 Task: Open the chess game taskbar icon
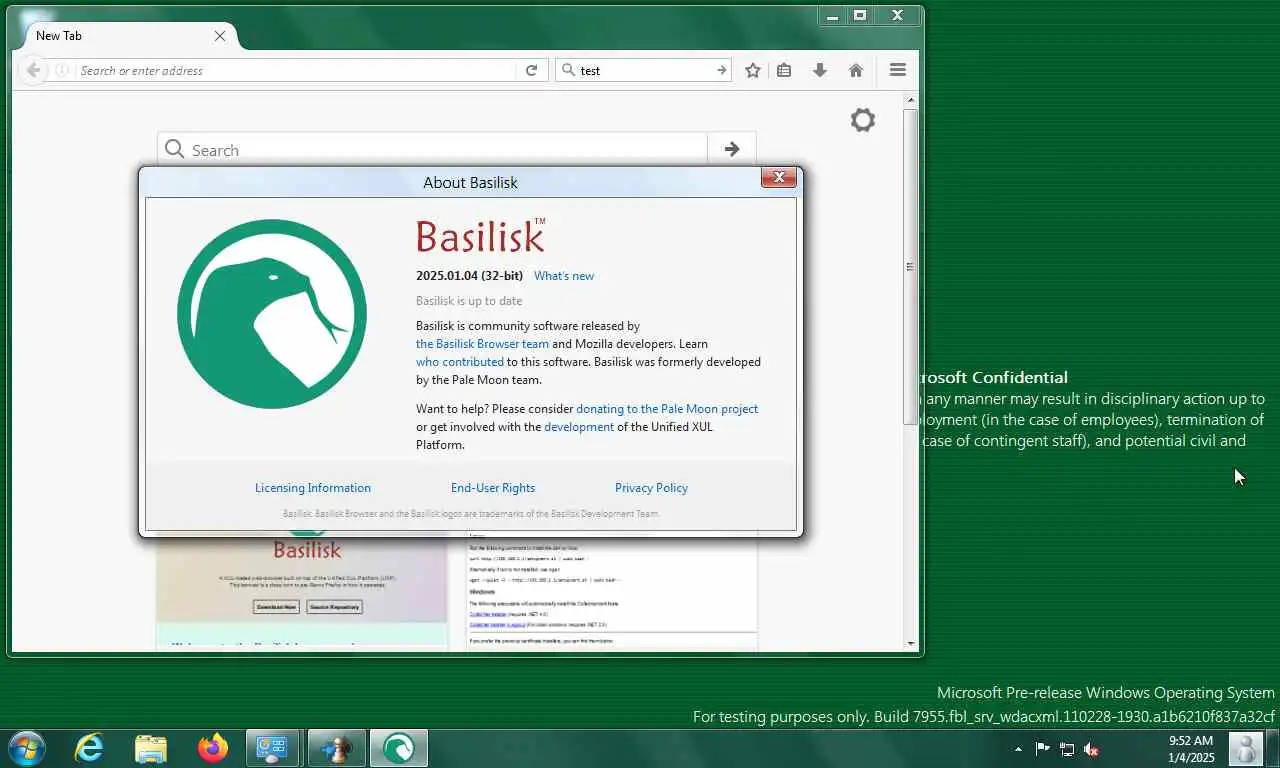click(x=337, y=748)
